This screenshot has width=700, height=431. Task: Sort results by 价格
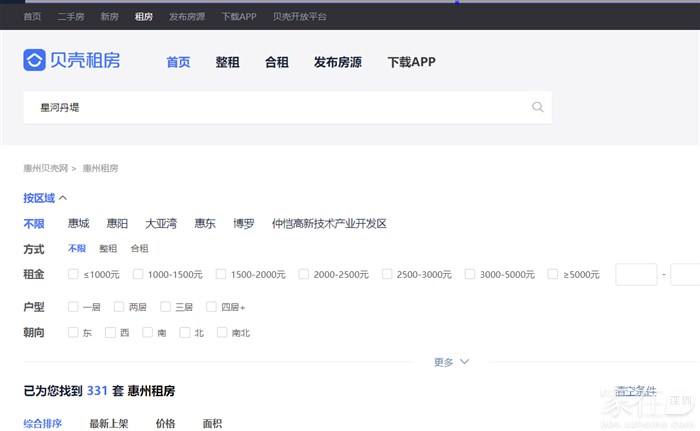tap(165, 424)
